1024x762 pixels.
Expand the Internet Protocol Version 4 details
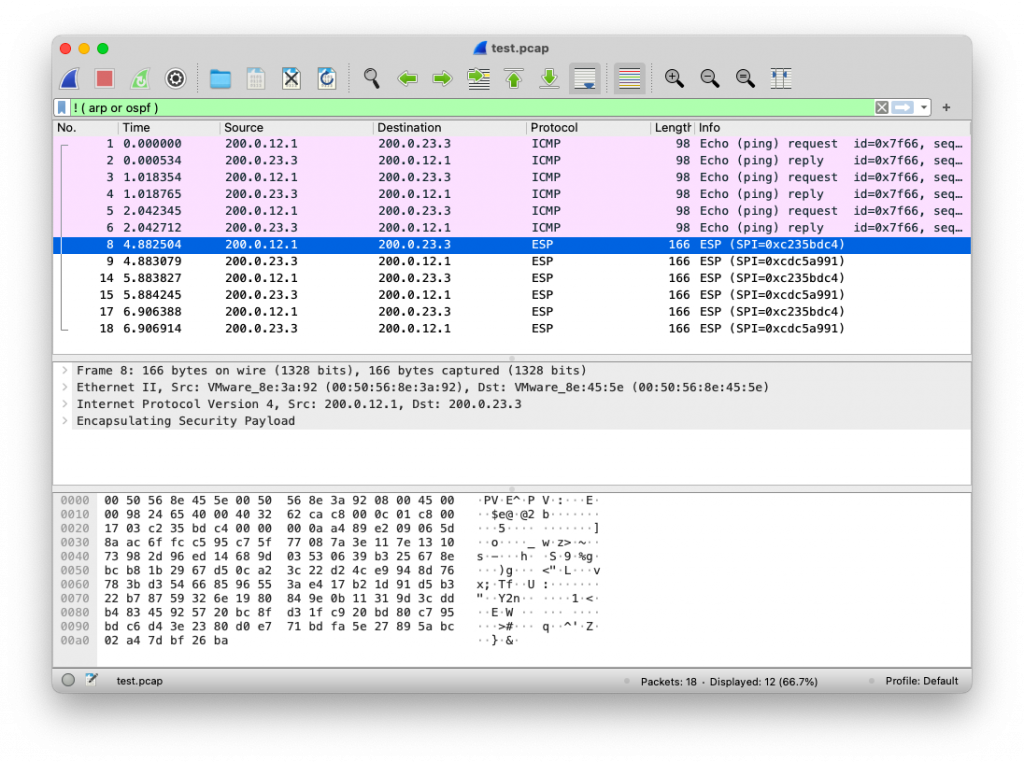pyautogui.click(x=65, y=404)
